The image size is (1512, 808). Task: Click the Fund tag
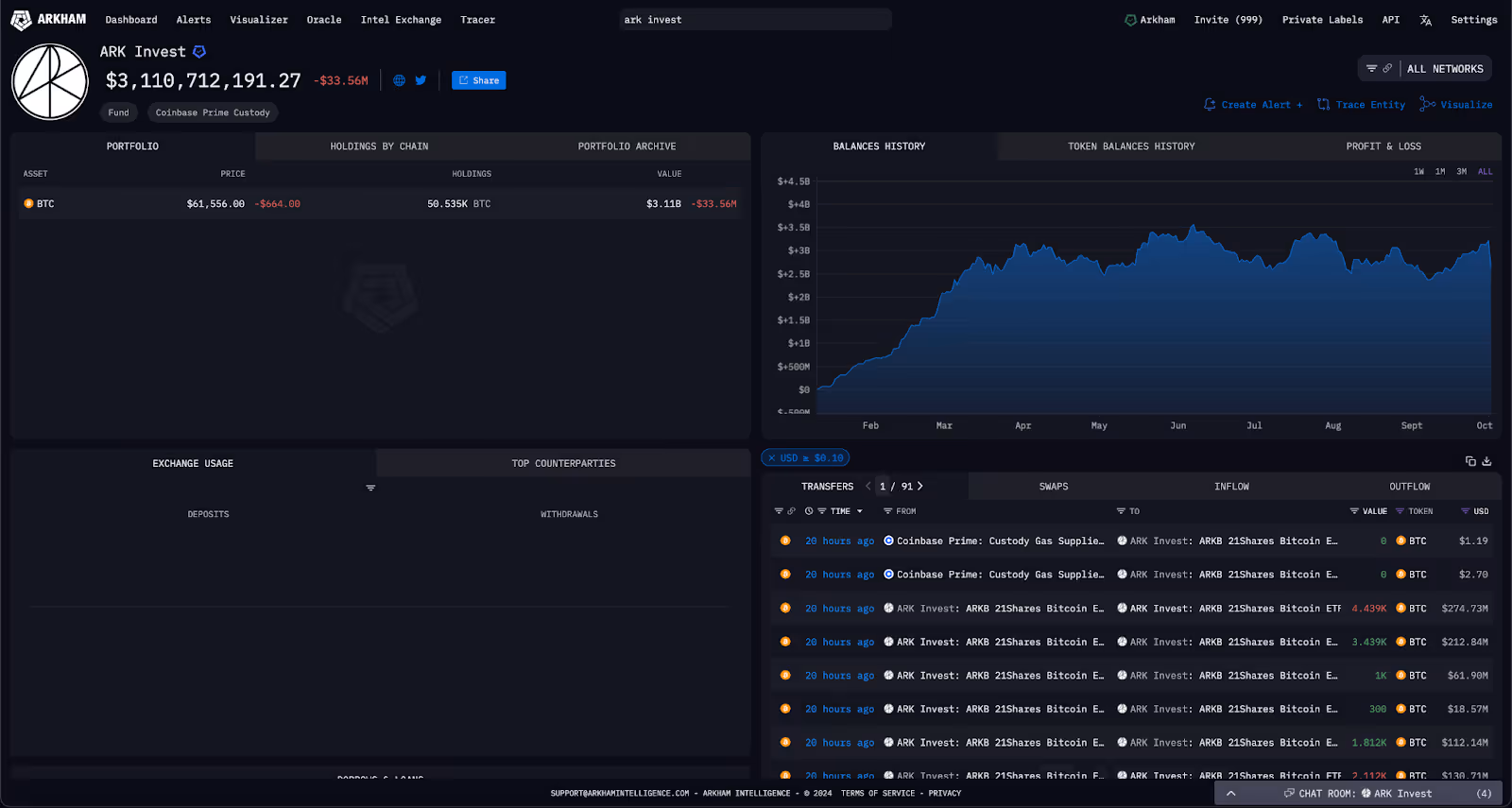pos(118,112)
